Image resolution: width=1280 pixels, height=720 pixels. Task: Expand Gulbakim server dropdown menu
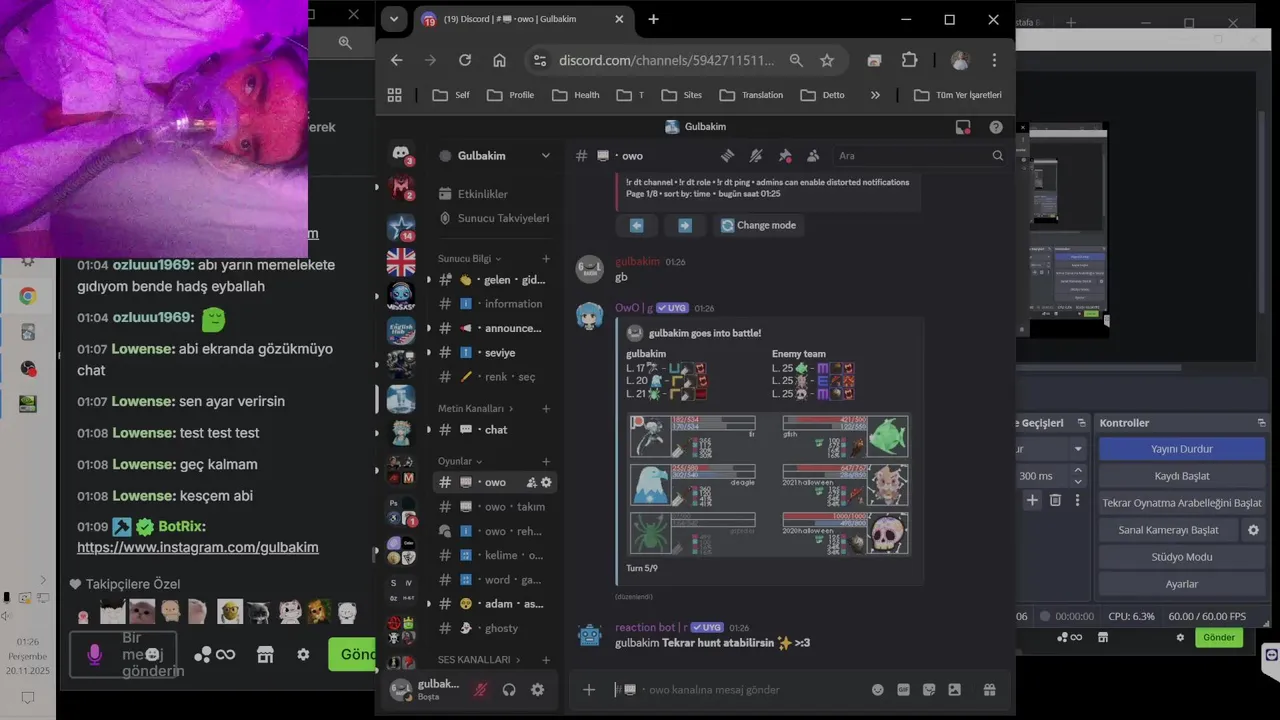[x=545, y=156]
